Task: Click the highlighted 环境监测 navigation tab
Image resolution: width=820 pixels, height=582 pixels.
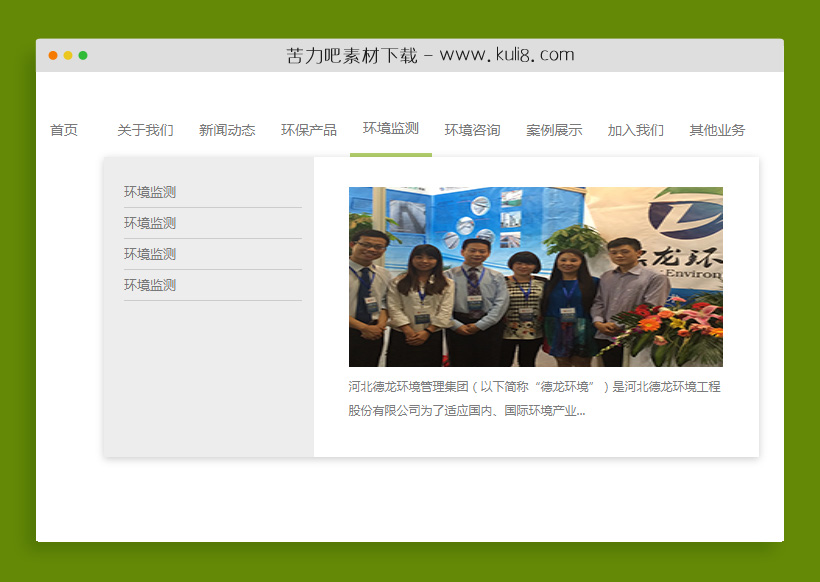Action: 391,129
